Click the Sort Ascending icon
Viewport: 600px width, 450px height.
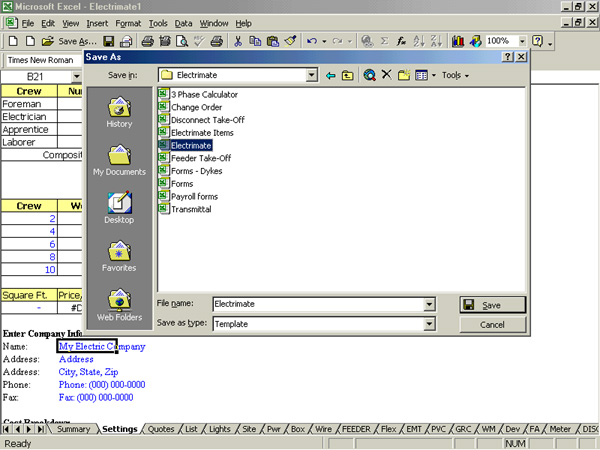pos(419,41)
